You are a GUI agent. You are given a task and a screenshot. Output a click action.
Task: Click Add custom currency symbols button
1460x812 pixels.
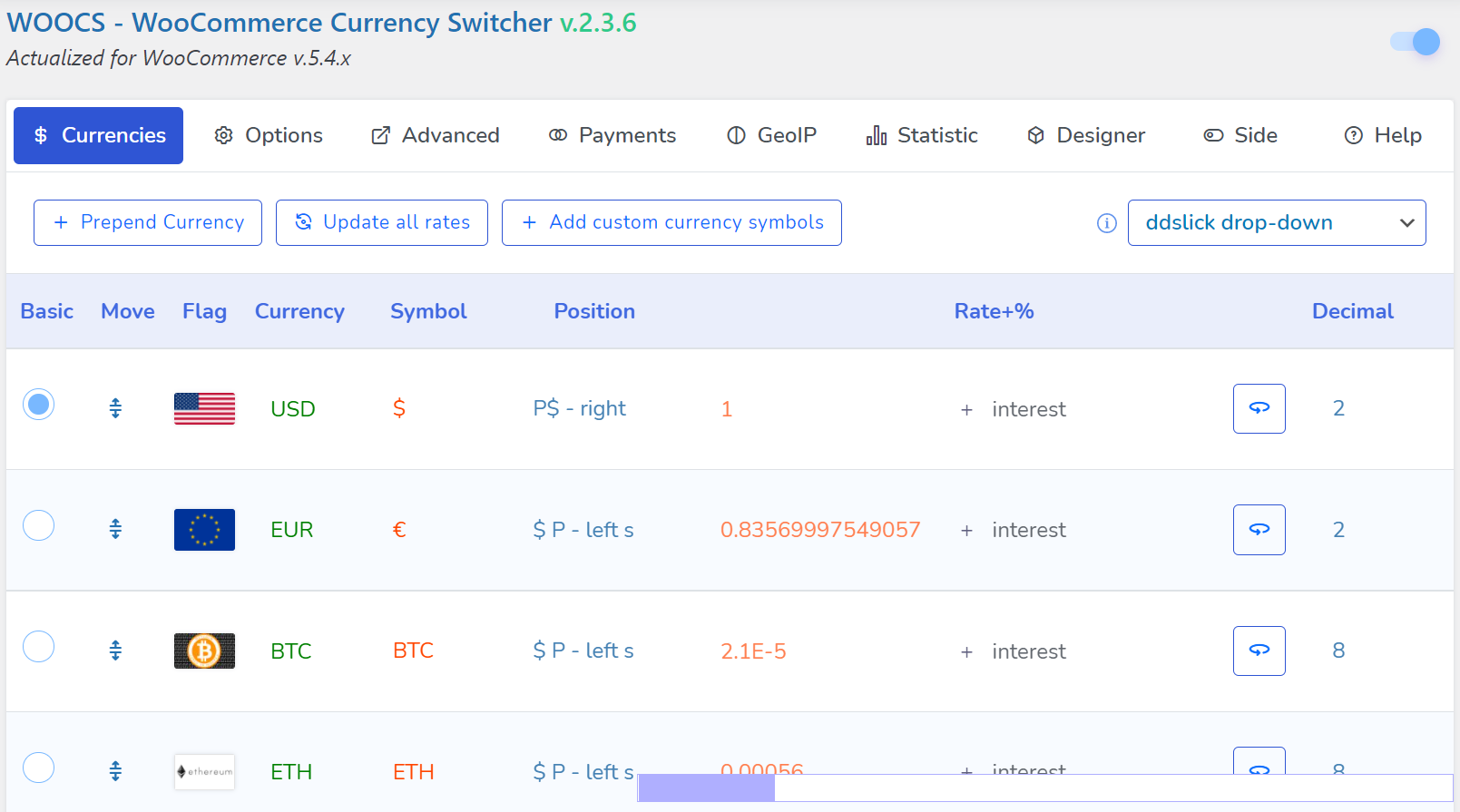click(671, 222)
